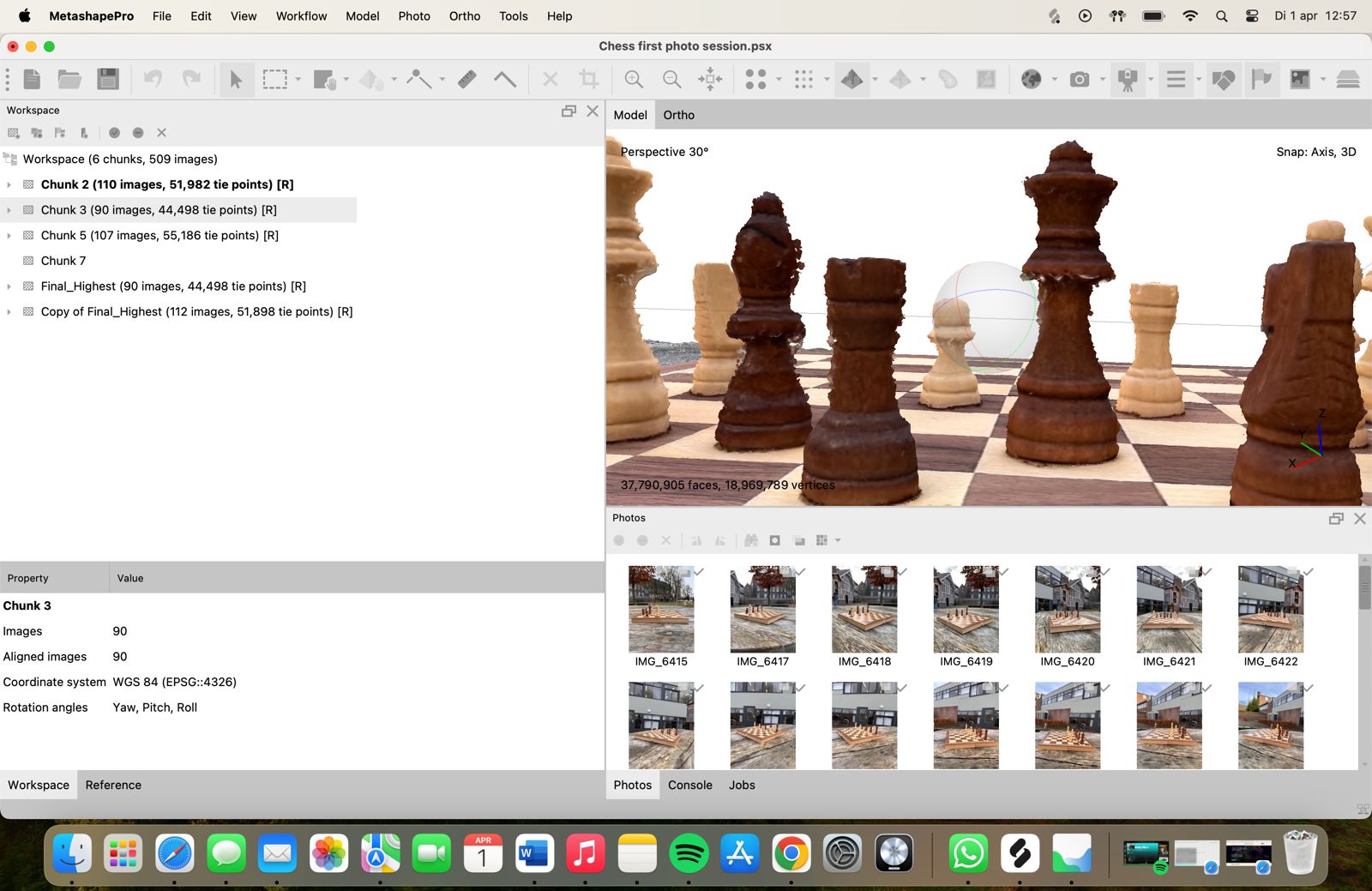Open the Workflow menu
1372x891 pixels.
(301, 16)
